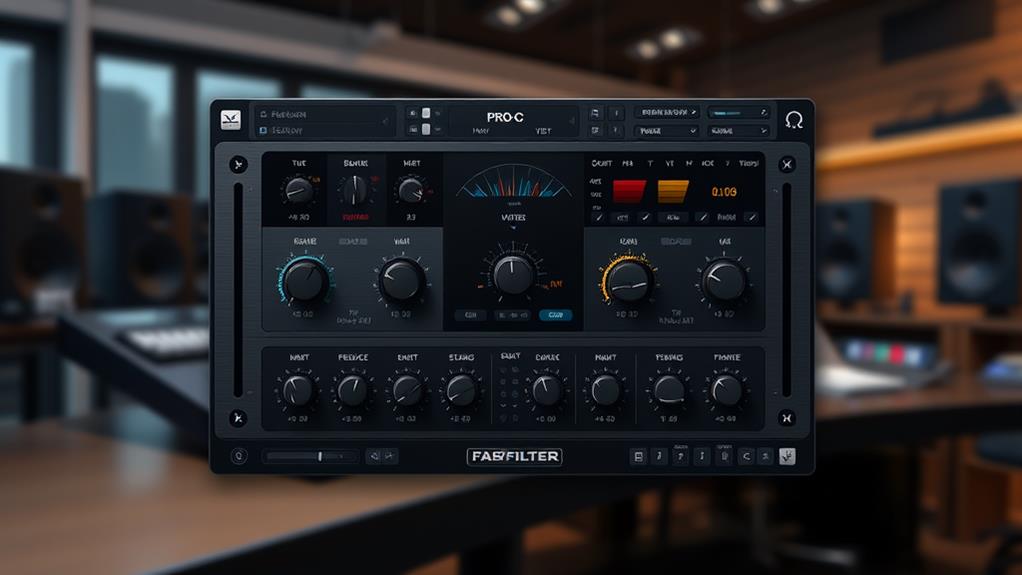Click the knob right of the orange-ringed knob
Image resolution: width=1022 pixels, height=575 pixels.
[723, 280]
